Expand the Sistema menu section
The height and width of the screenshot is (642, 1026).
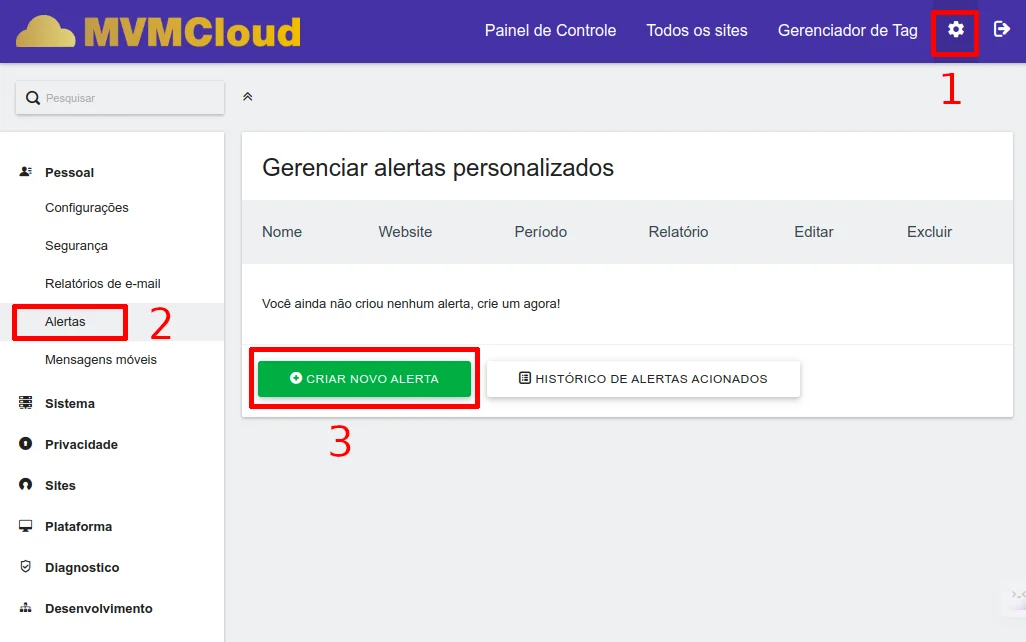coord(69,404)
